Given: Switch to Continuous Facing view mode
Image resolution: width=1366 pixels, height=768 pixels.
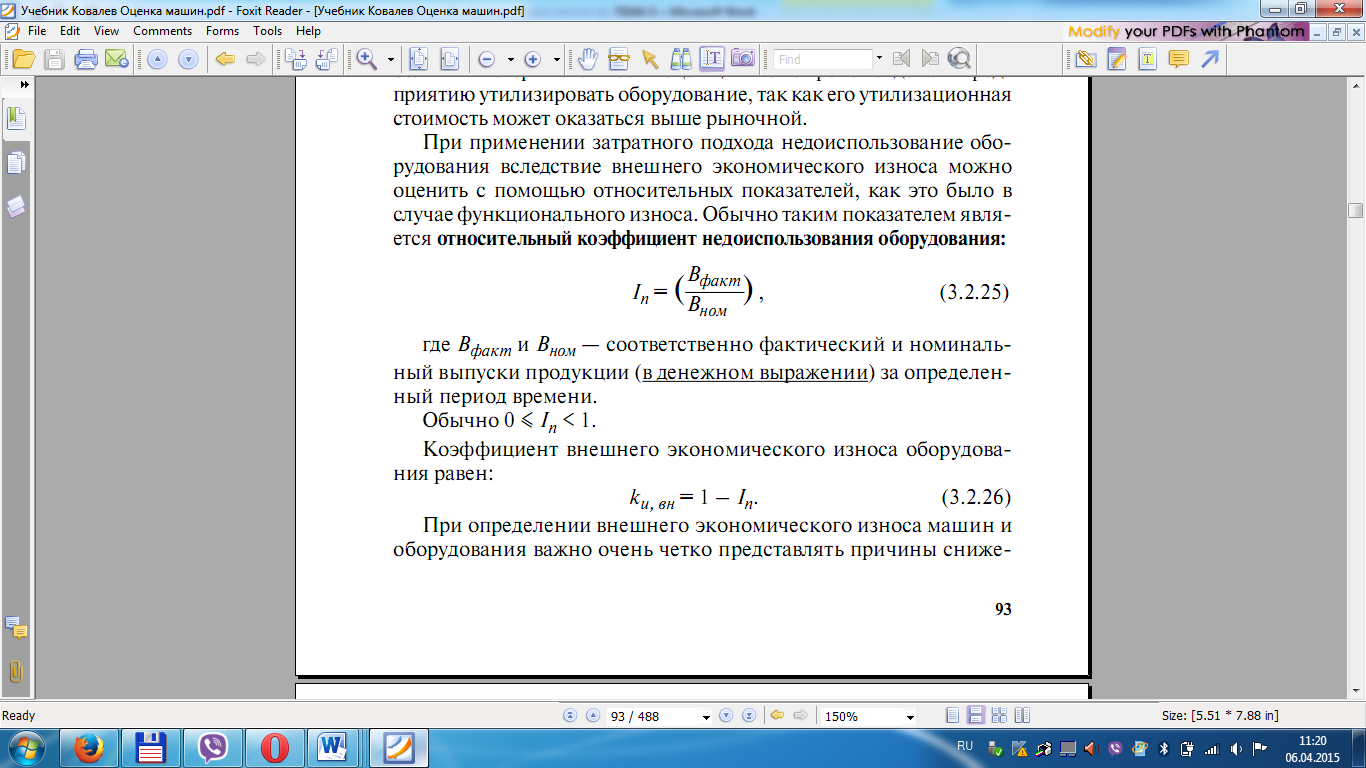Looking at the screenshot, I should [1022, 716].
